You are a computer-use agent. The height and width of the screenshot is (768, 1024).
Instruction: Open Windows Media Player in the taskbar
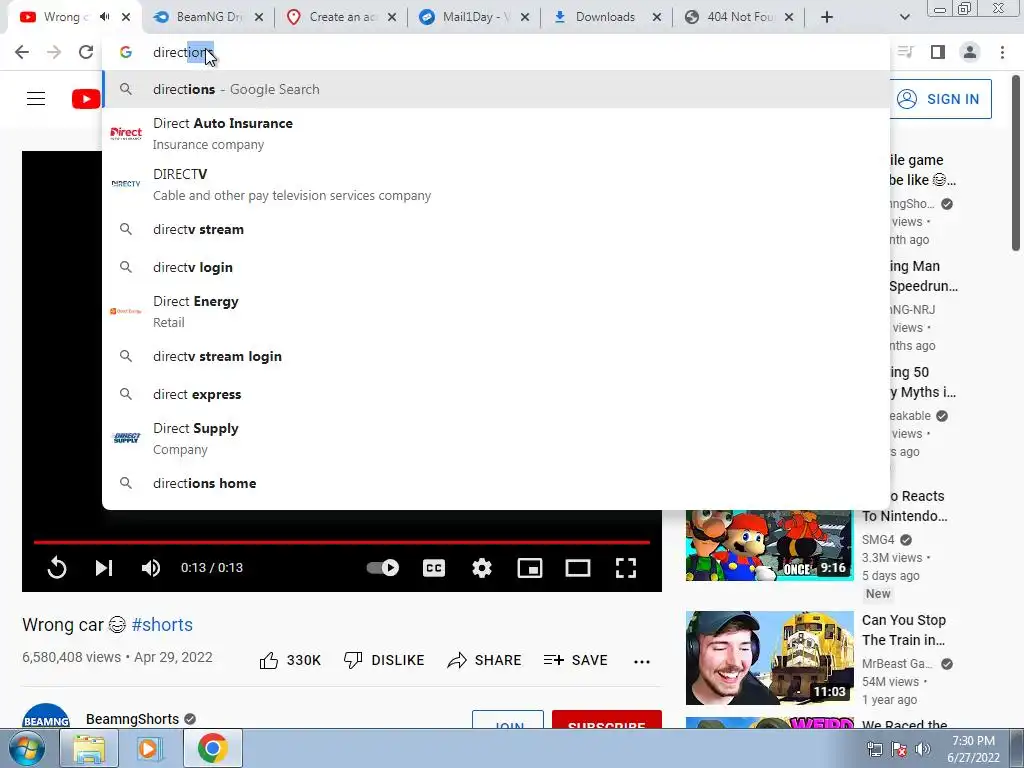tap(148, 748)
